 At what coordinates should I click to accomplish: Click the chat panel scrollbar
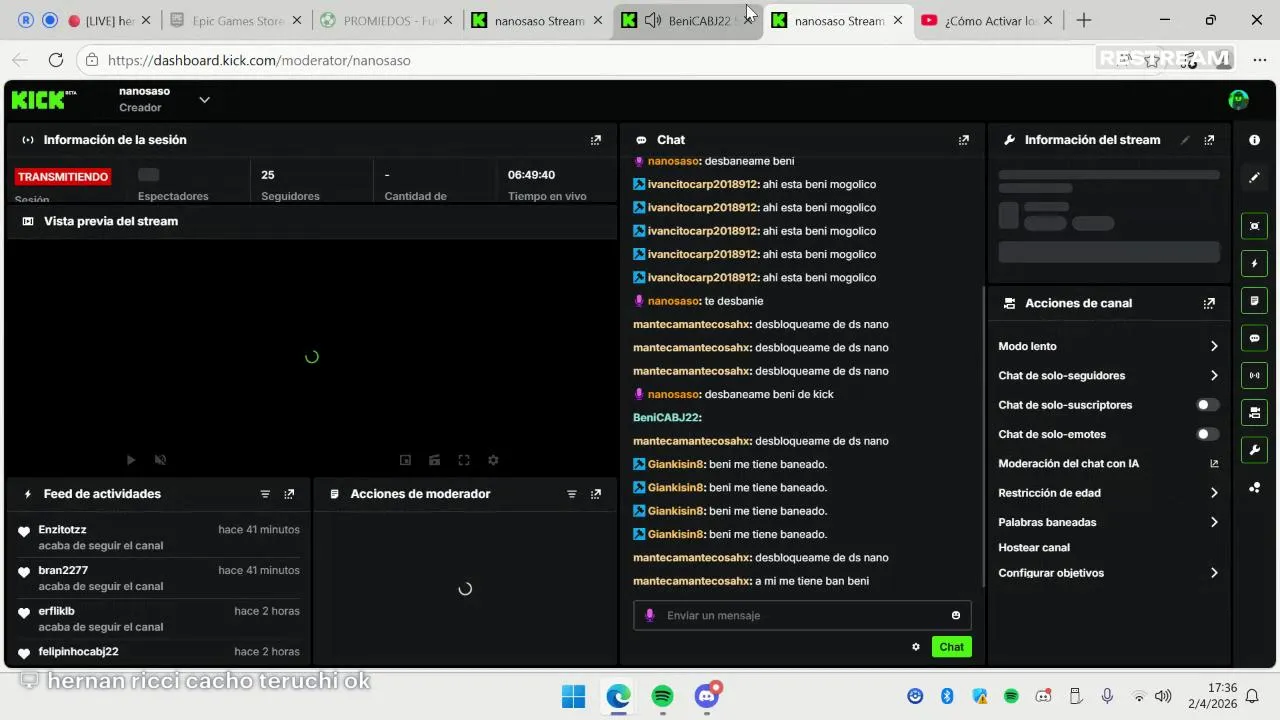pos(984,435)
